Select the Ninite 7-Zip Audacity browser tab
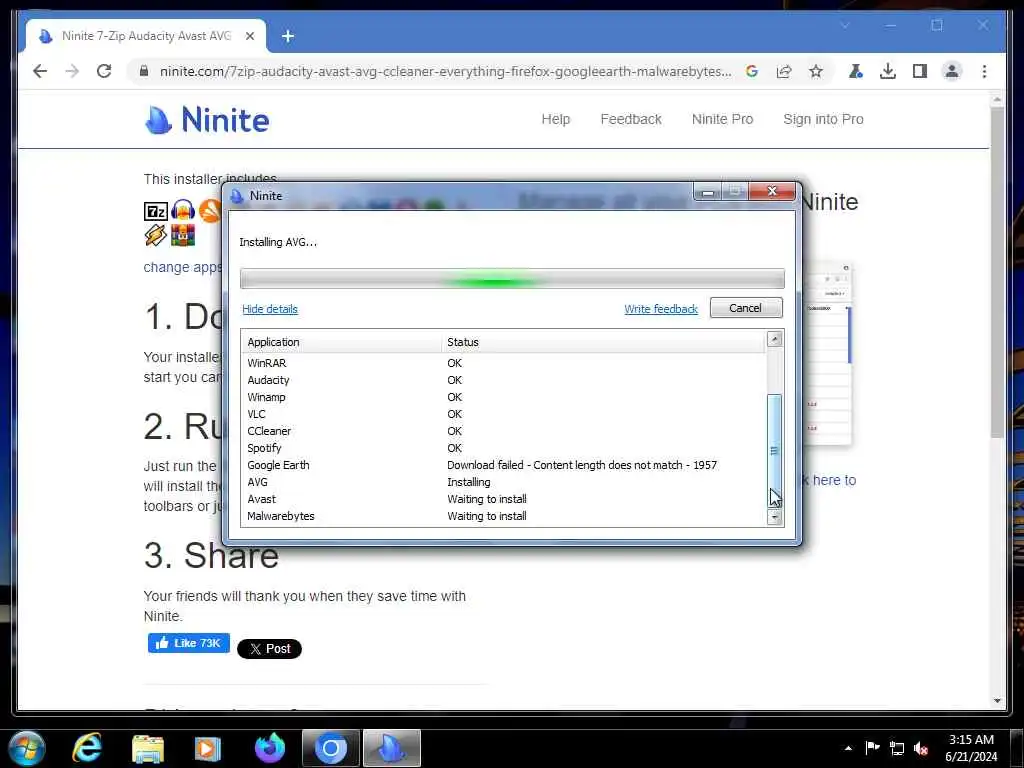Image resolution: width=1024 pixels, height=768 pixels. click(x=146, y=36)
